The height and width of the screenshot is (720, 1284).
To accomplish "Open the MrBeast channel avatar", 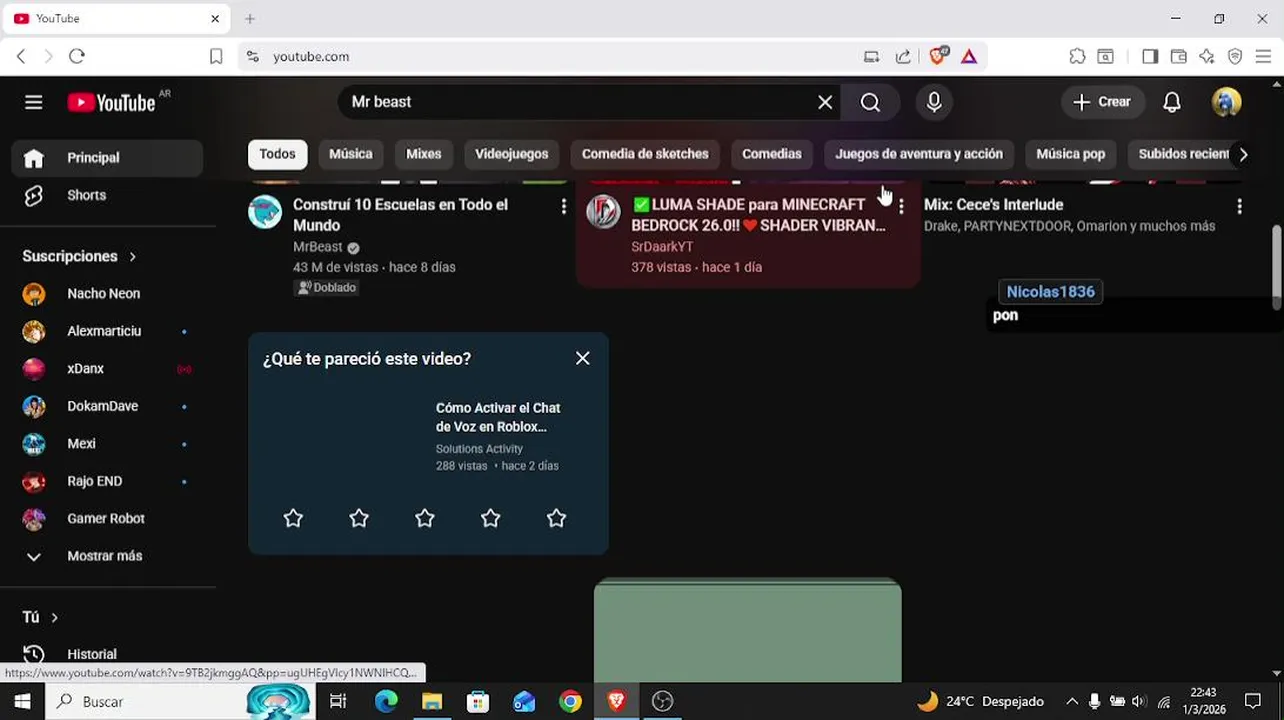I will [265, 212].
